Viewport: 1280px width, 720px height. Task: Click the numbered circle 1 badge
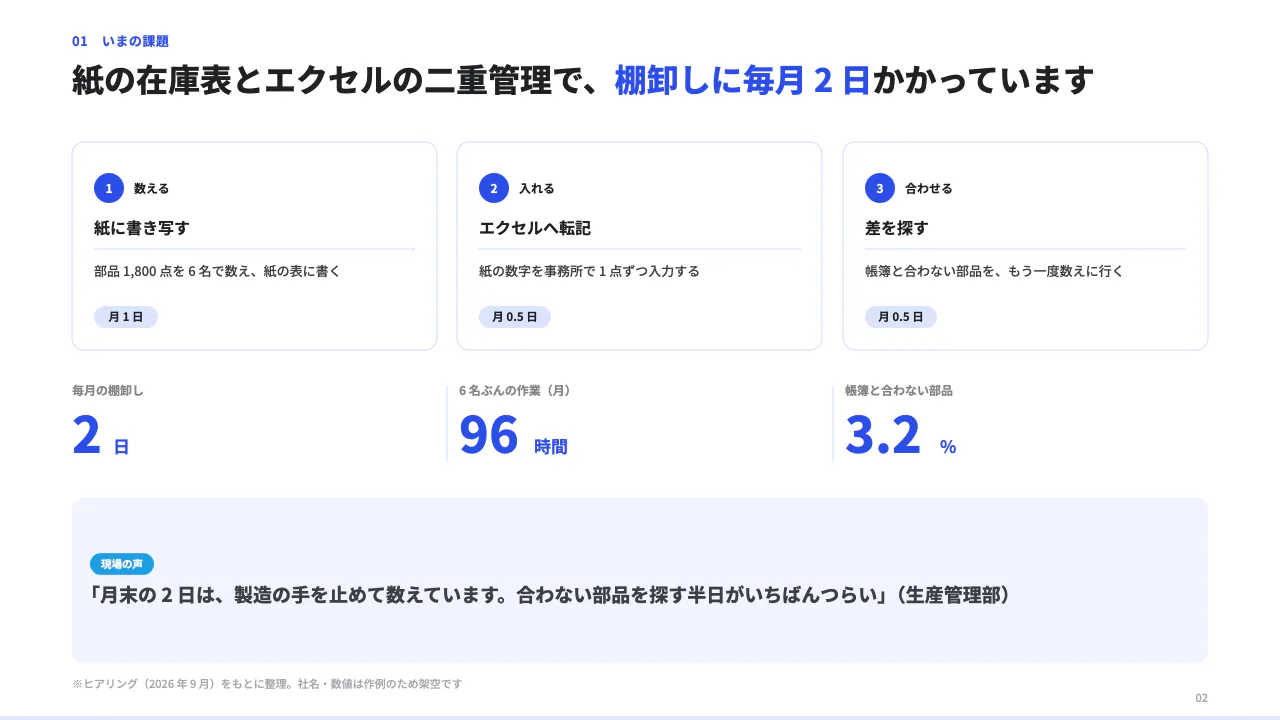(109, 188)
